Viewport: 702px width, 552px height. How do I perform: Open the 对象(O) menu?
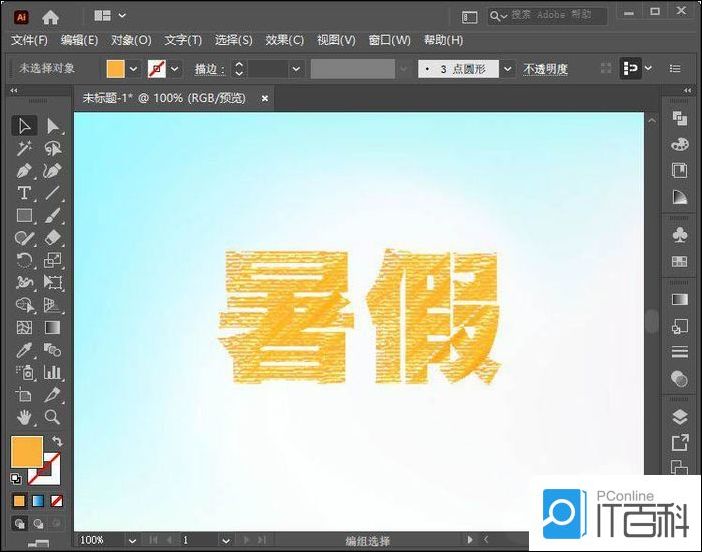point(131,40)
